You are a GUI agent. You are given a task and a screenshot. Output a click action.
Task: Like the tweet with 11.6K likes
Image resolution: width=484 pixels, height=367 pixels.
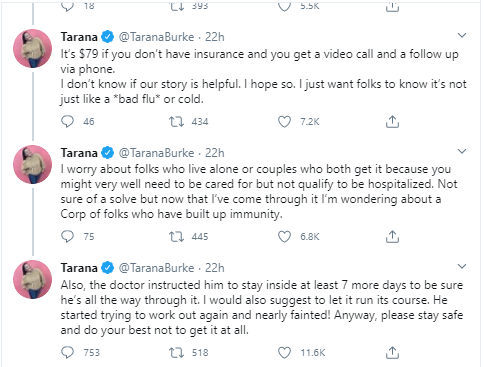(284, 352)
